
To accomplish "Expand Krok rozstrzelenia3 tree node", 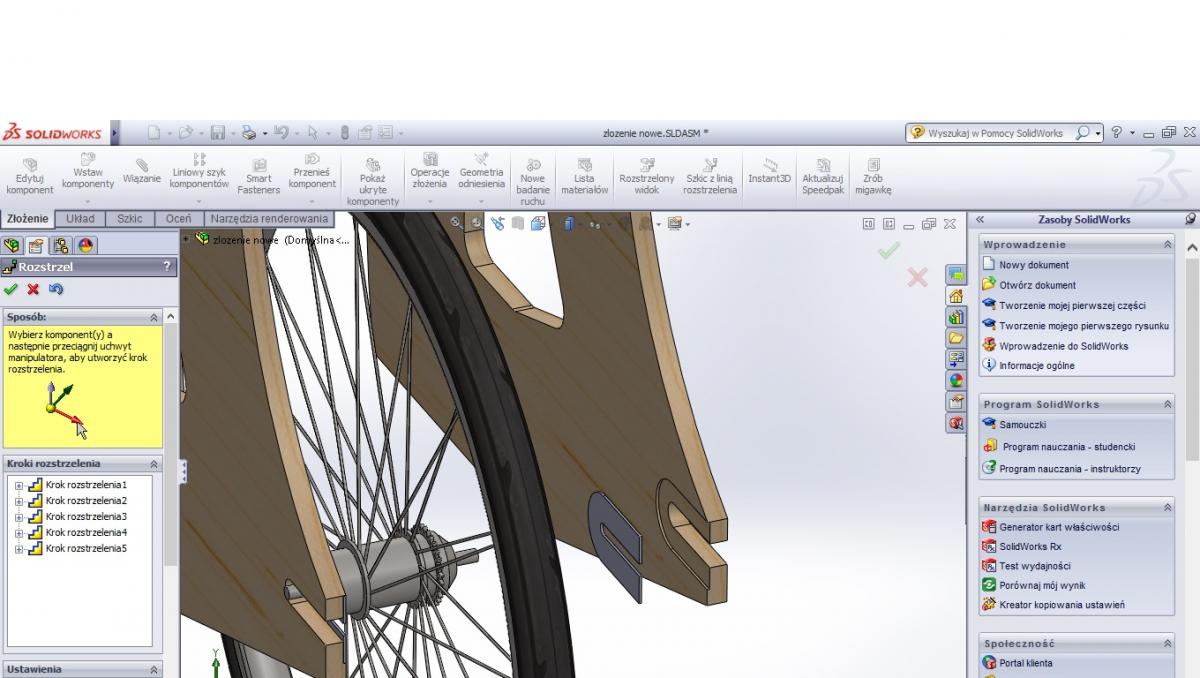I will click(x=19, y=517).
